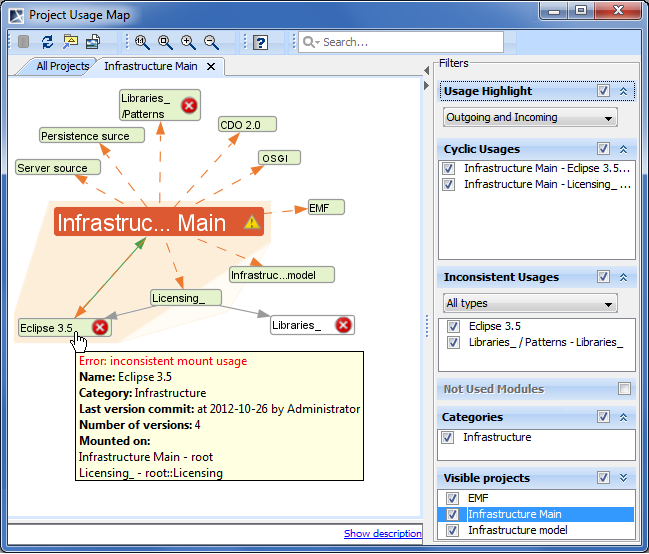
Task: Toggle the Categories filter checkbox
Action: pos(603,417)
